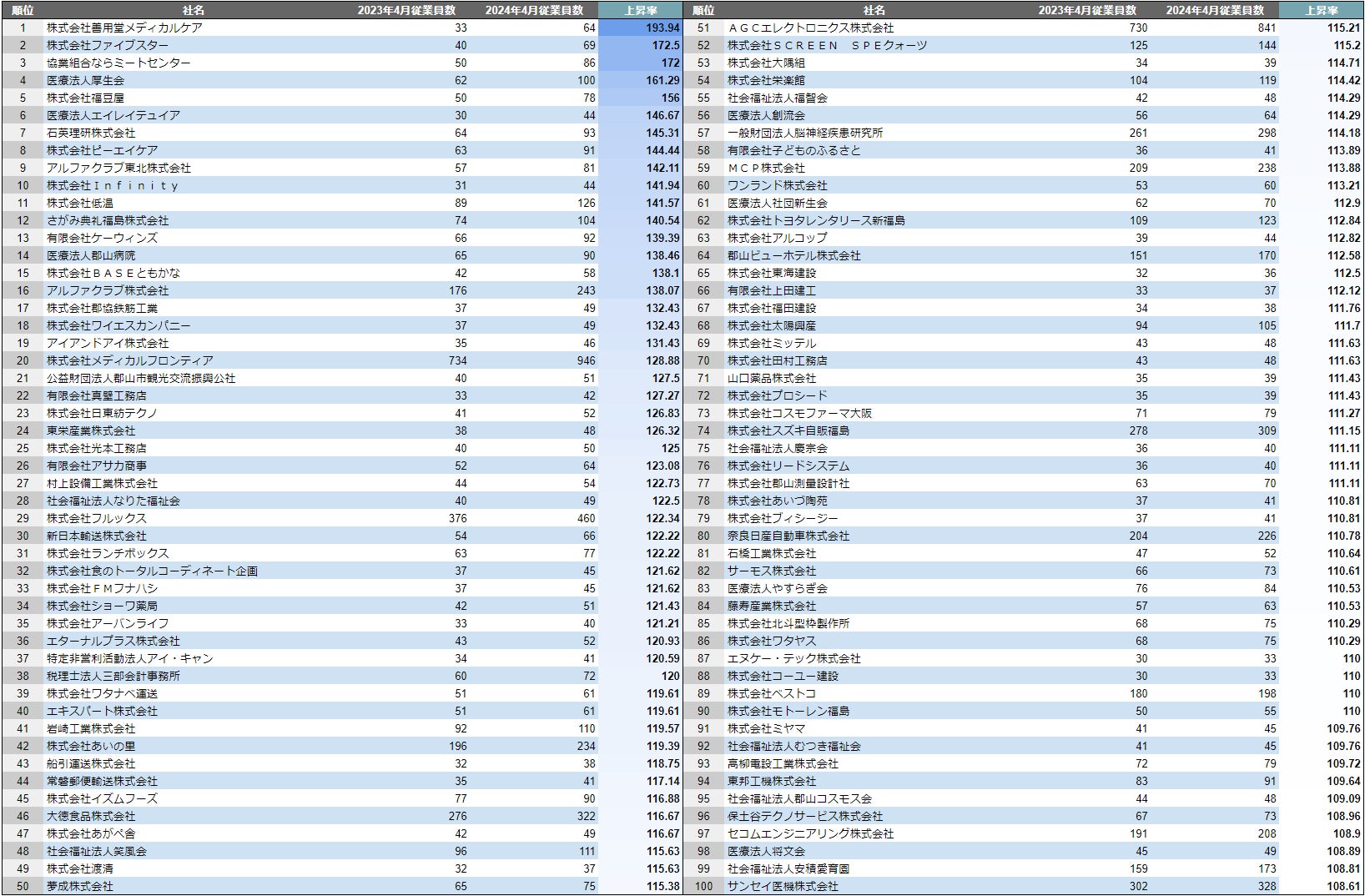Select 郡山ビューホテル株式会社 cell

pos(794,255)
